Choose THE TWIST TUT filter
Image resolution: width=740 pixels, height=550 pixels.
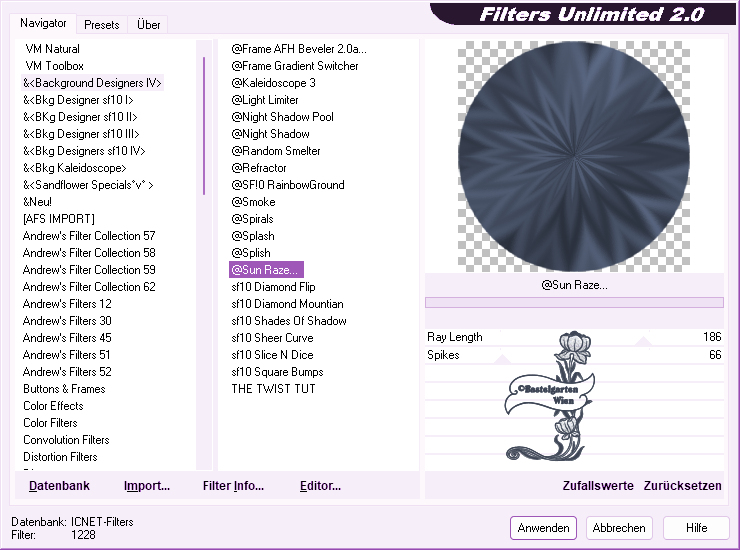point(273,389)
